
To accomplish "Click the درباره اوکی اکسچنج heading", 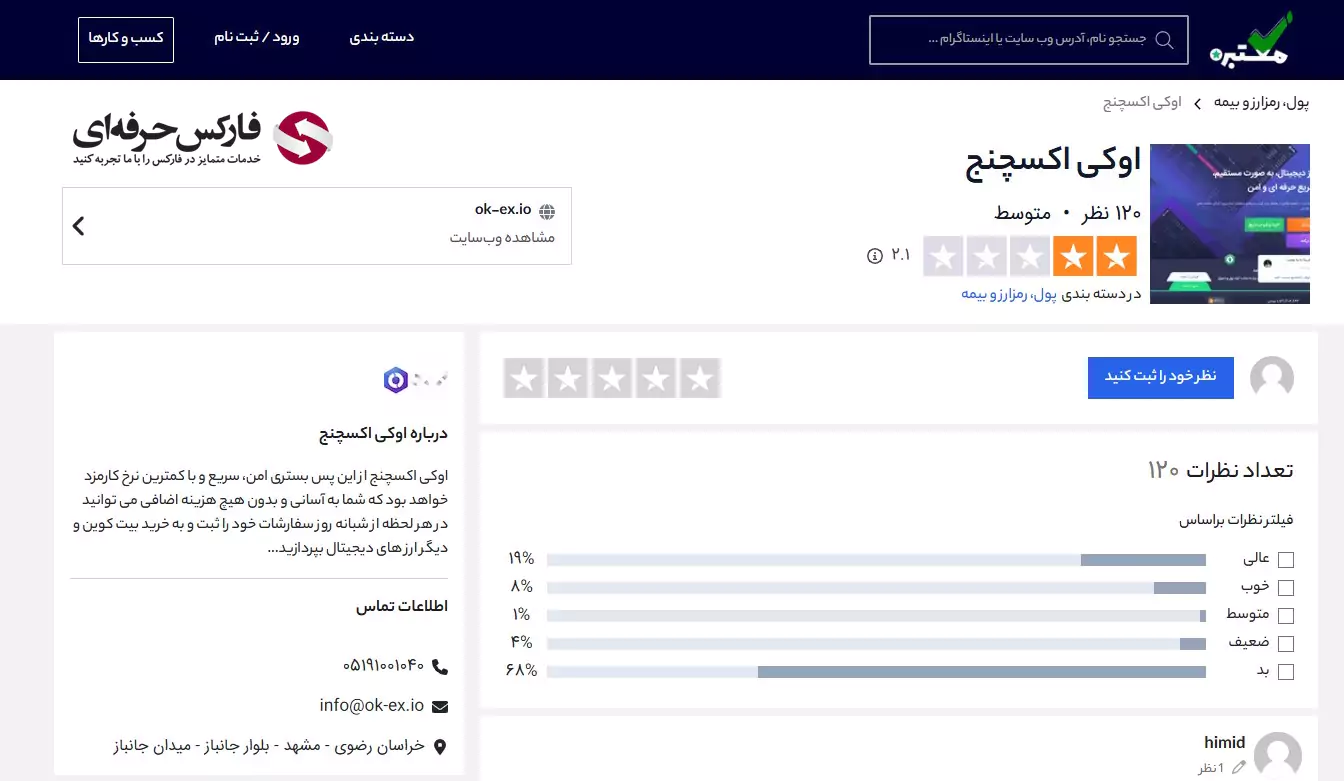I will [x=383, y=434].
